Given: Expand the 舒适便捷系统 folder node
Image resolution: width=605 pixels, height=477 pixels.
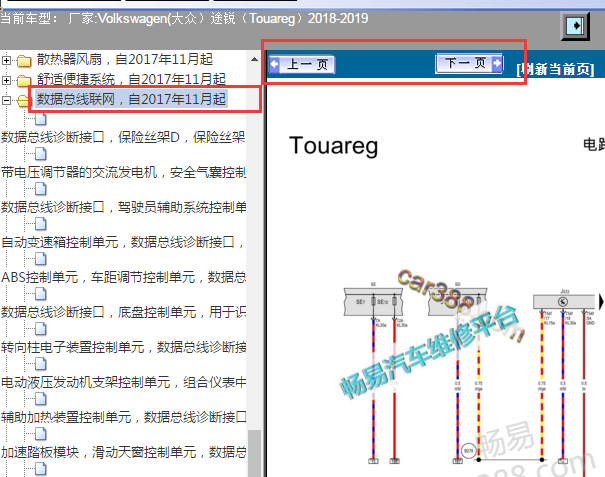Looking at the screenshot, I should point(6,80).
